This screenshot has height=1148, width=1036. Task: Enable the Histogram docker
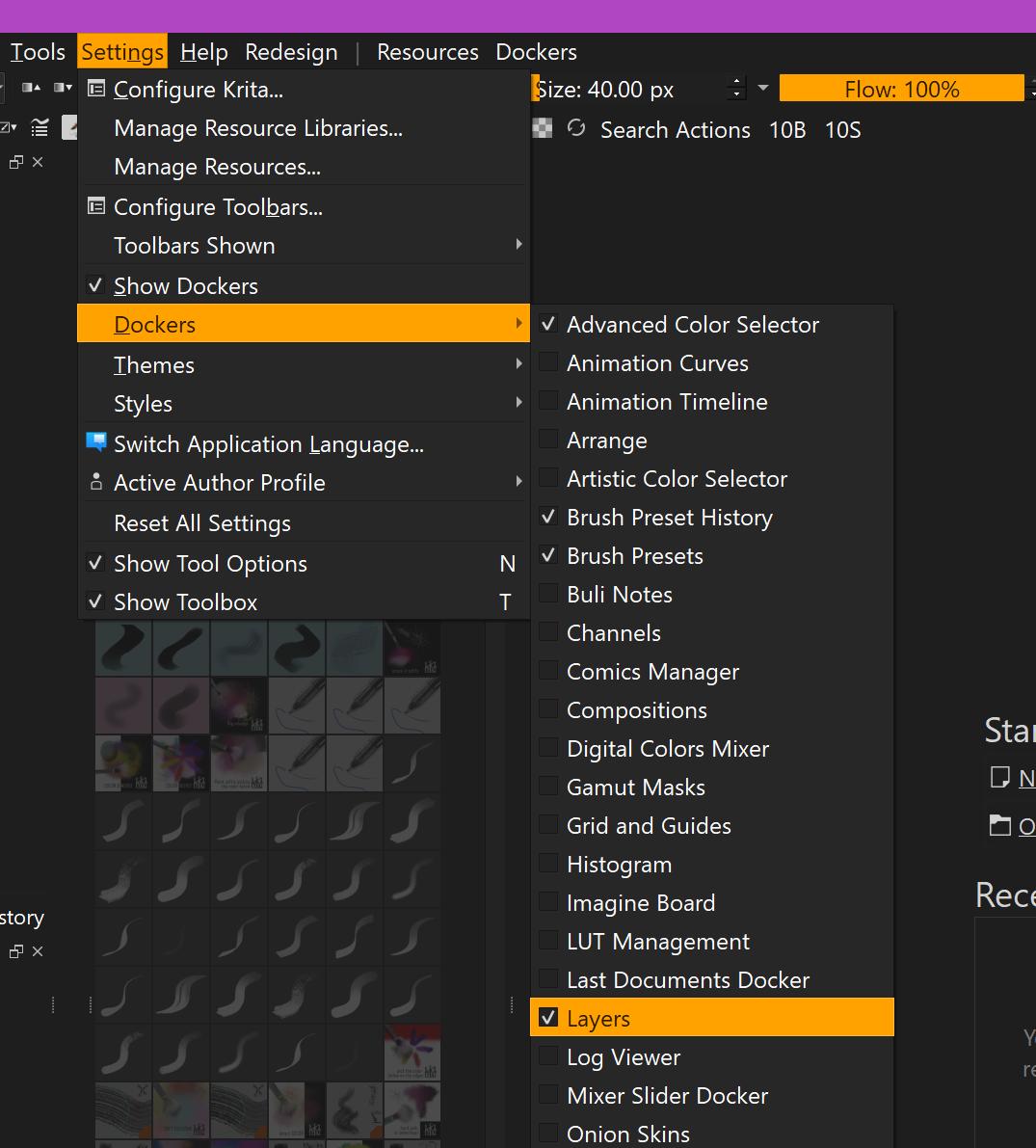coord(711,864)
